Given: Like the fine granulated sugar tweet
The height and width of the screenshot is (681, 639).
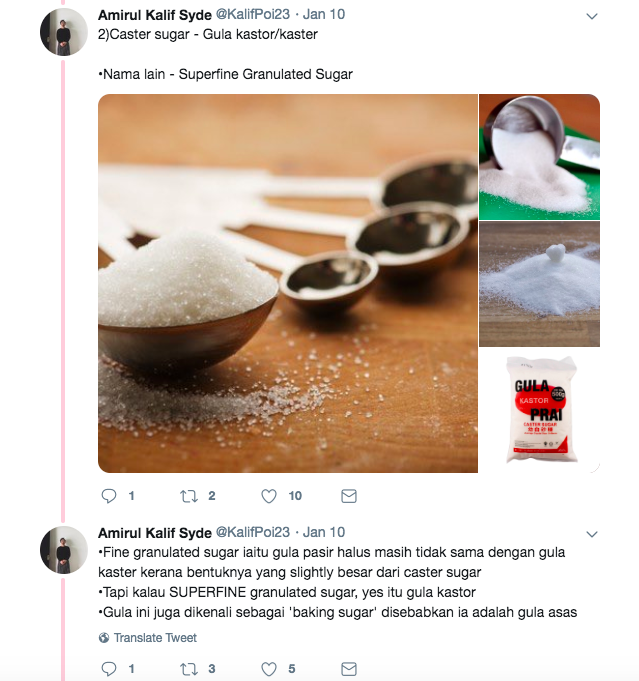Looking at the screenshot, I should click(x=269, y=669).
